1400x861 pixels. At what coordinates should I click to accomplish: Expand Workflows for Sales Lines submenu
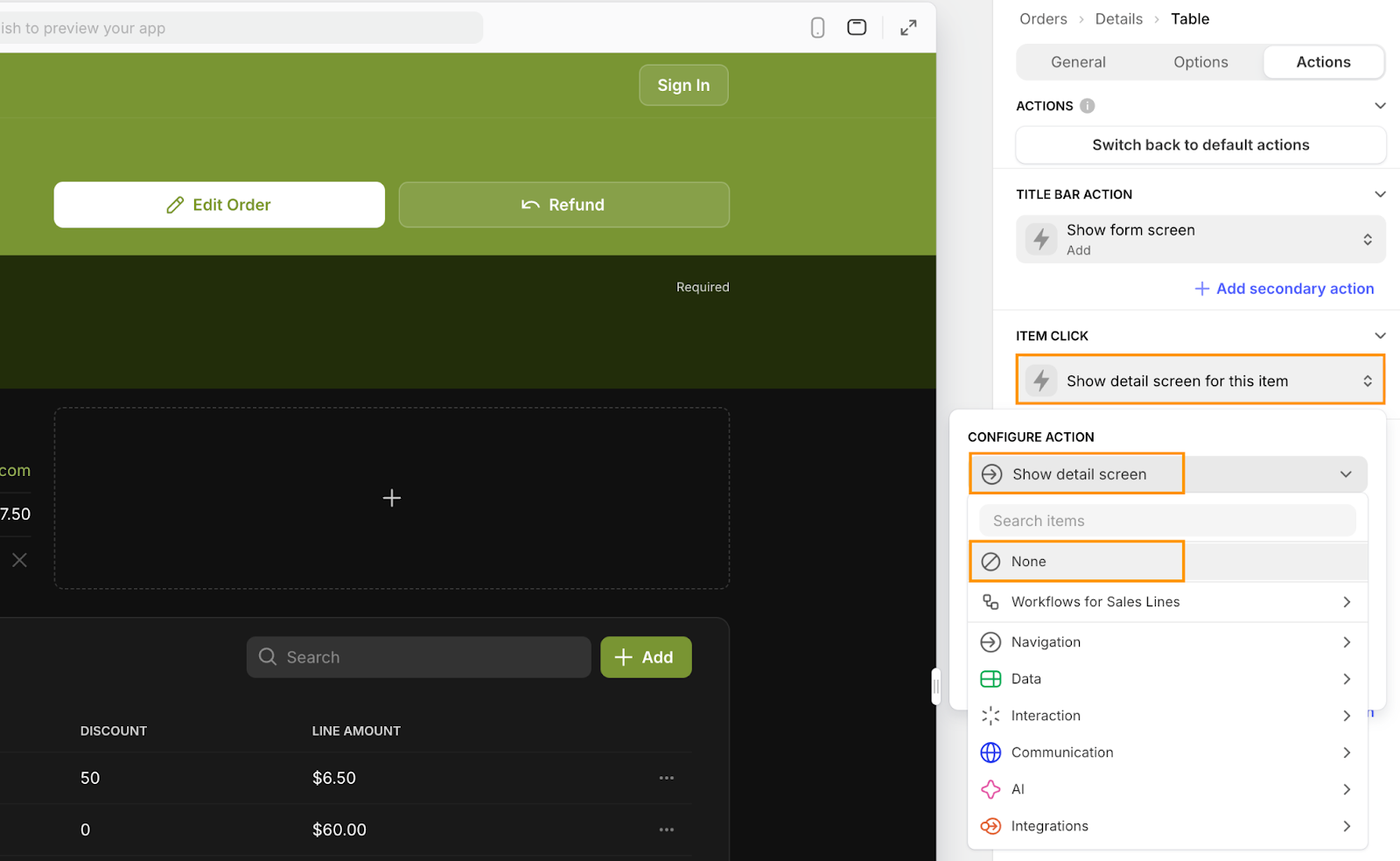(1347, 602)
